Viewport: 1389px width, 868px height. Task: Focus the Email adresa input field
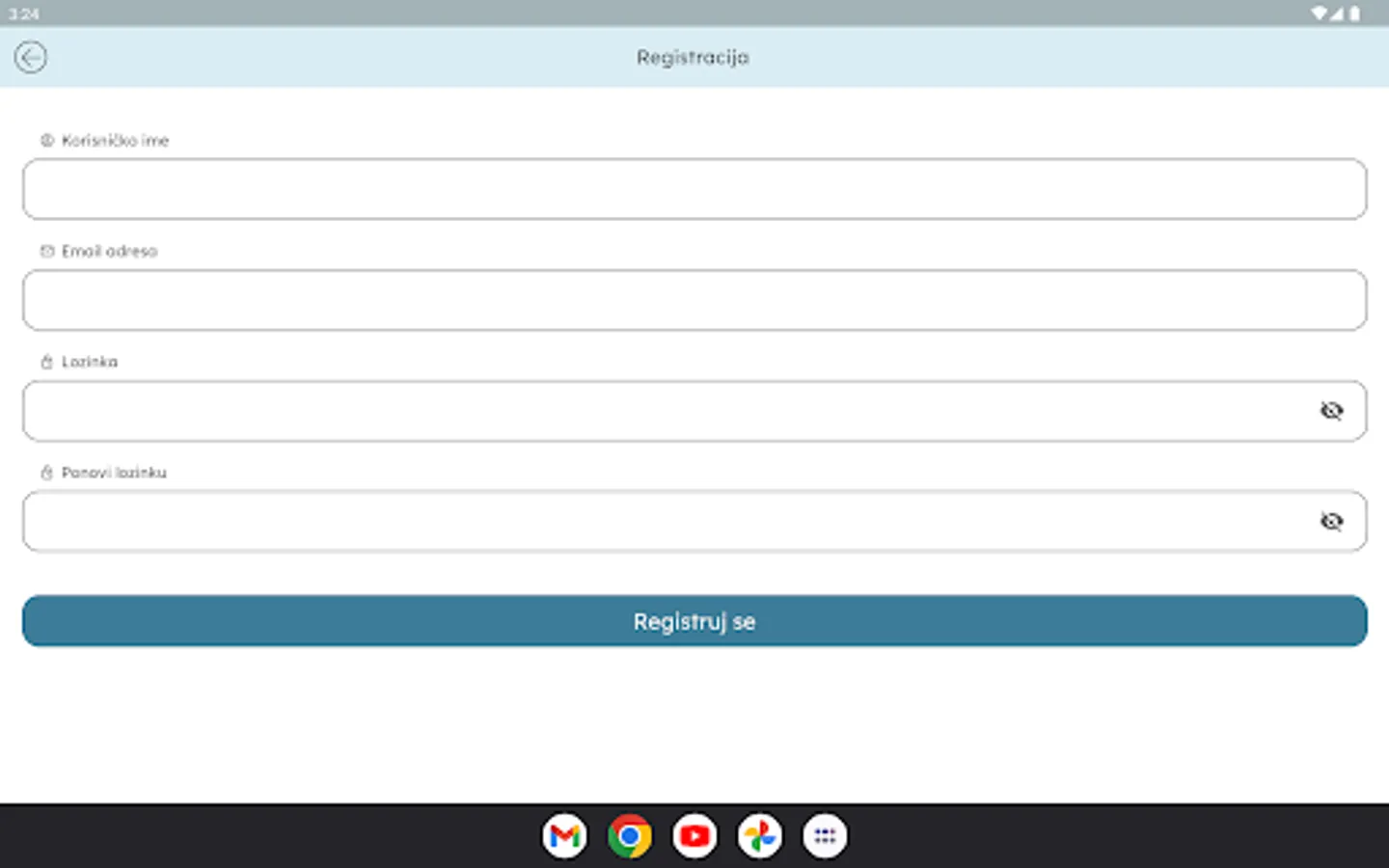click(694, 300)
